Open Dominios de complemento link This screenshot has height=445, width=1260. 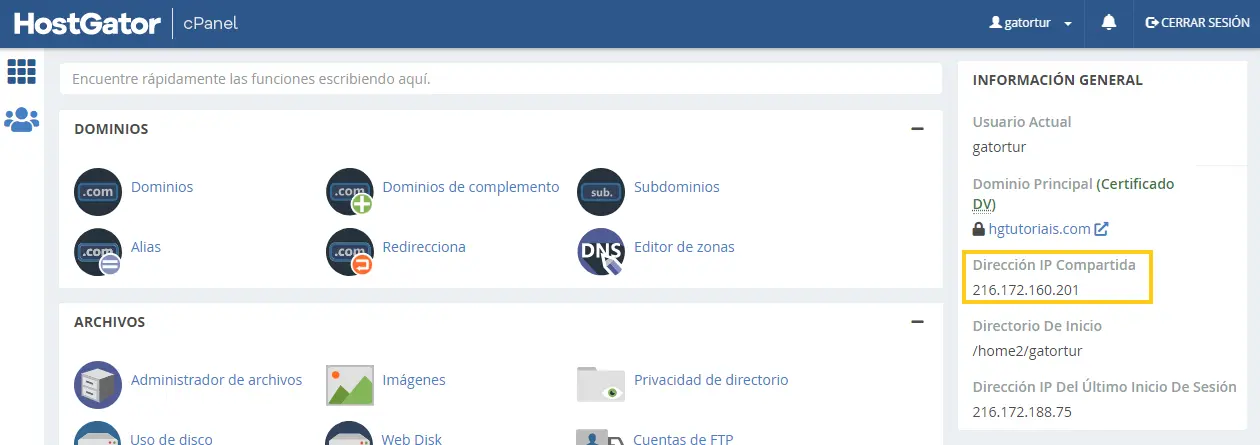click(471, 187)
